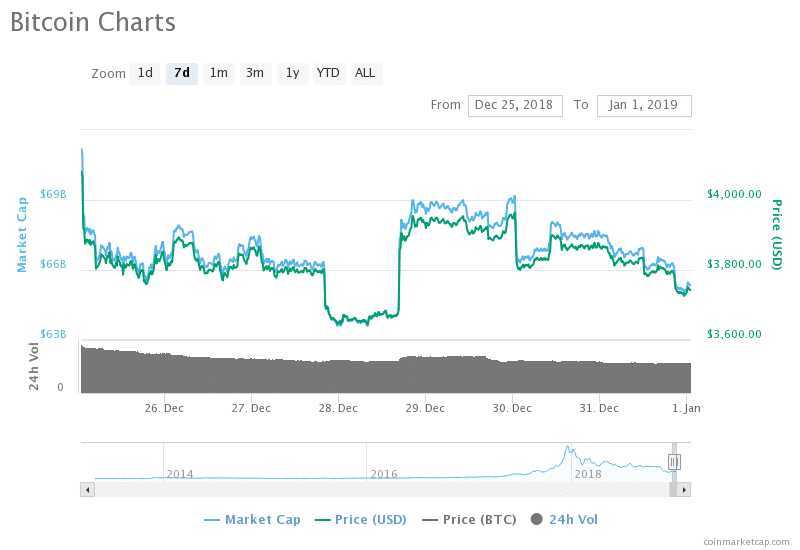Image resolution: width=800 pixels, height=550 pixels.
Task: Toggle Price (USD) series in legend
Action: [x=361, y=520]
